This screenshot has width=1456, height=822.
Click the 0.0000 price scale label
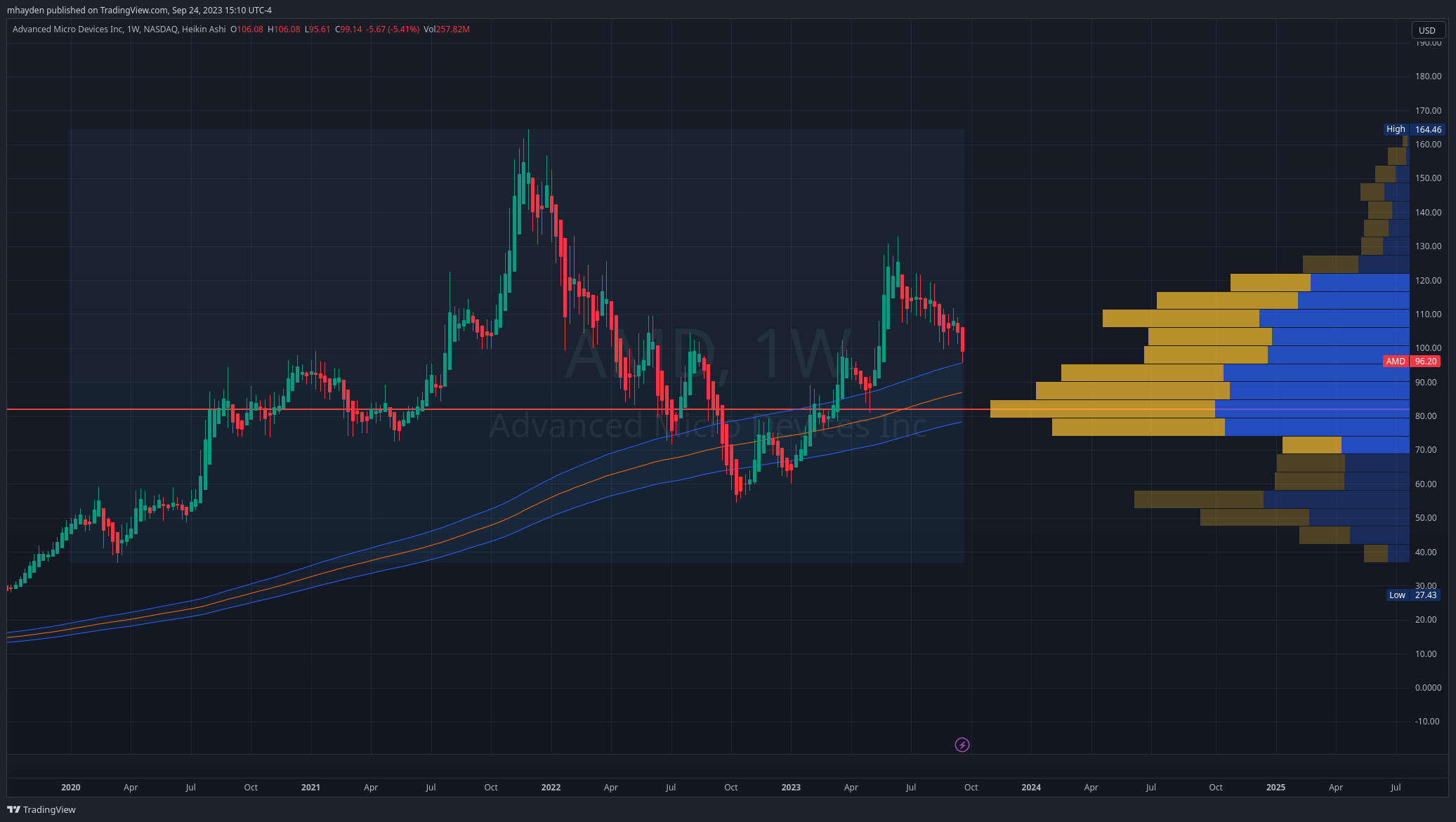pyautogui.click(x=1427, y=688)
